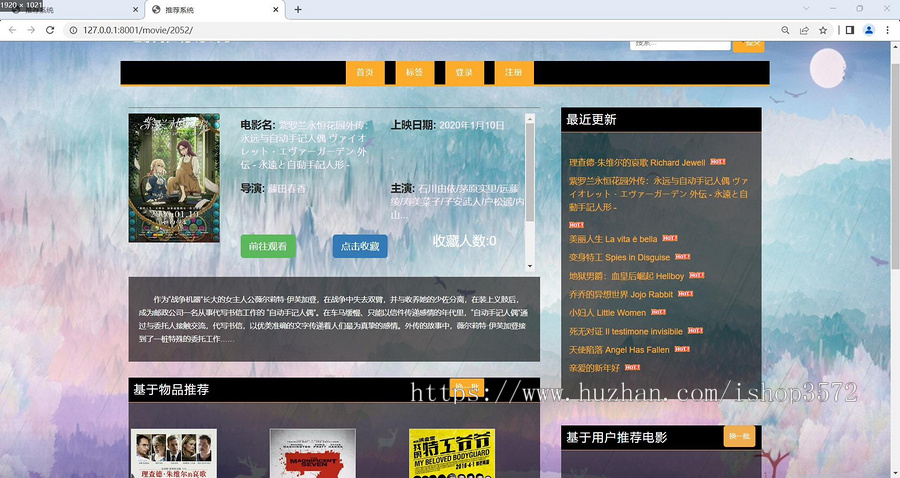Open the 理查德·朱维尔的哀歌 recommended poster

[x=174, y=453]
